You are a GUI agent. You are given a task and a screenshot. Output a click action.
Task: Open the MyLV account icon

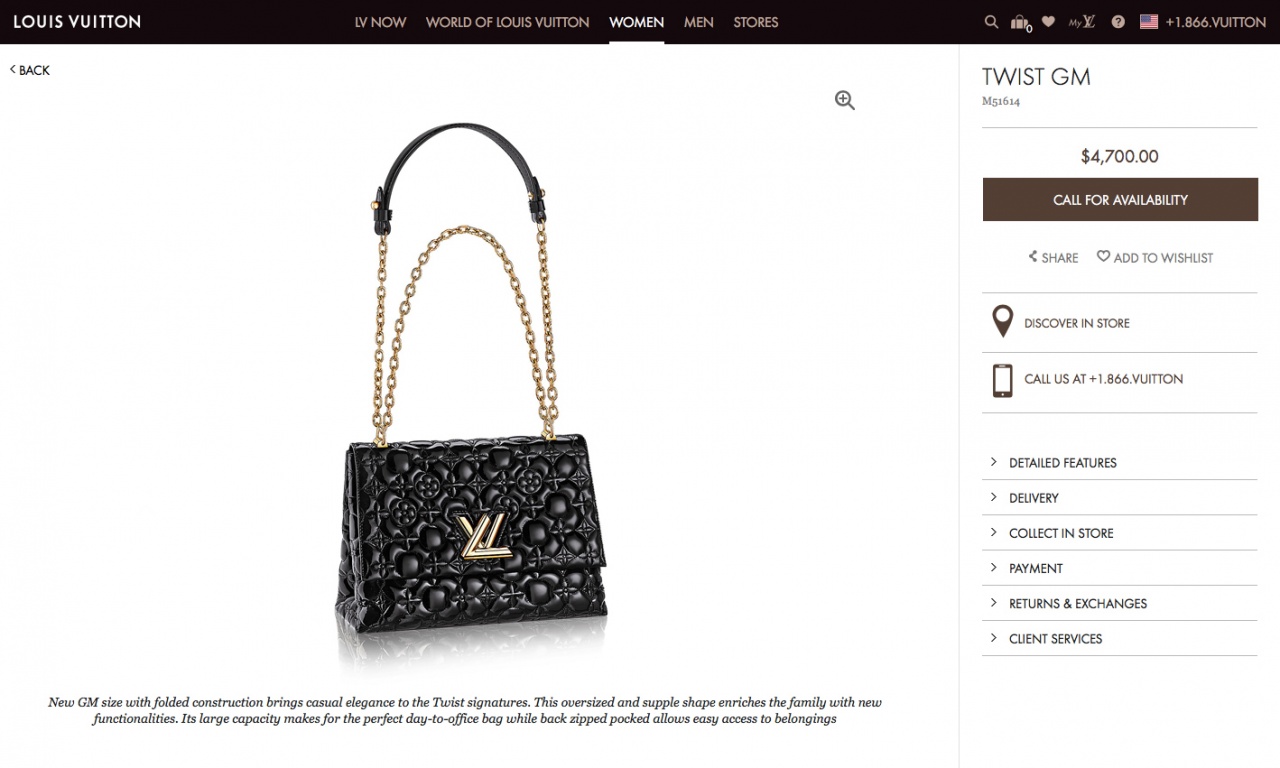[x=1082, y=21]
